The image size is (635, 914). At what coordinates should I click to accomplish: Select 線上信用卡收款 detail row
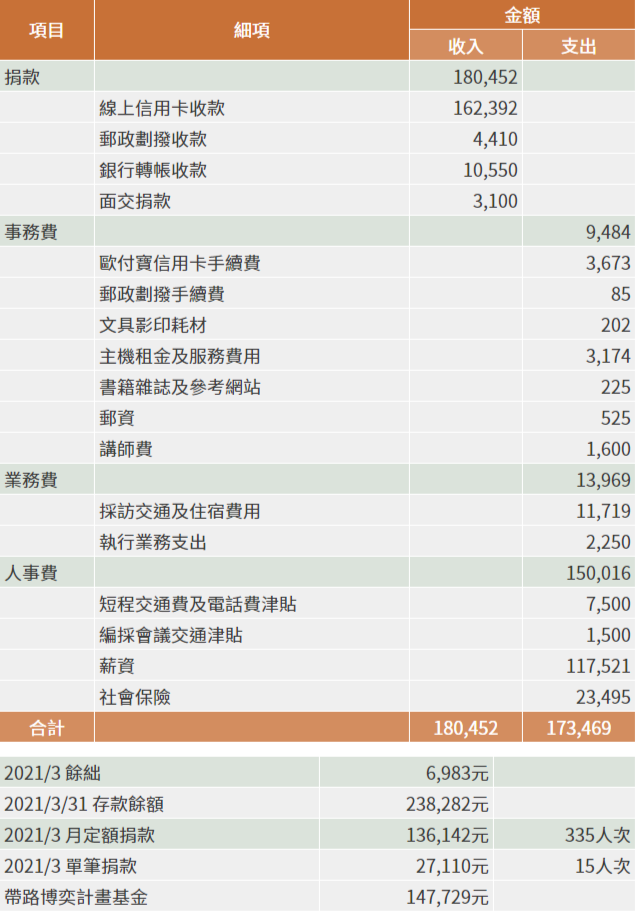(162, 108)
